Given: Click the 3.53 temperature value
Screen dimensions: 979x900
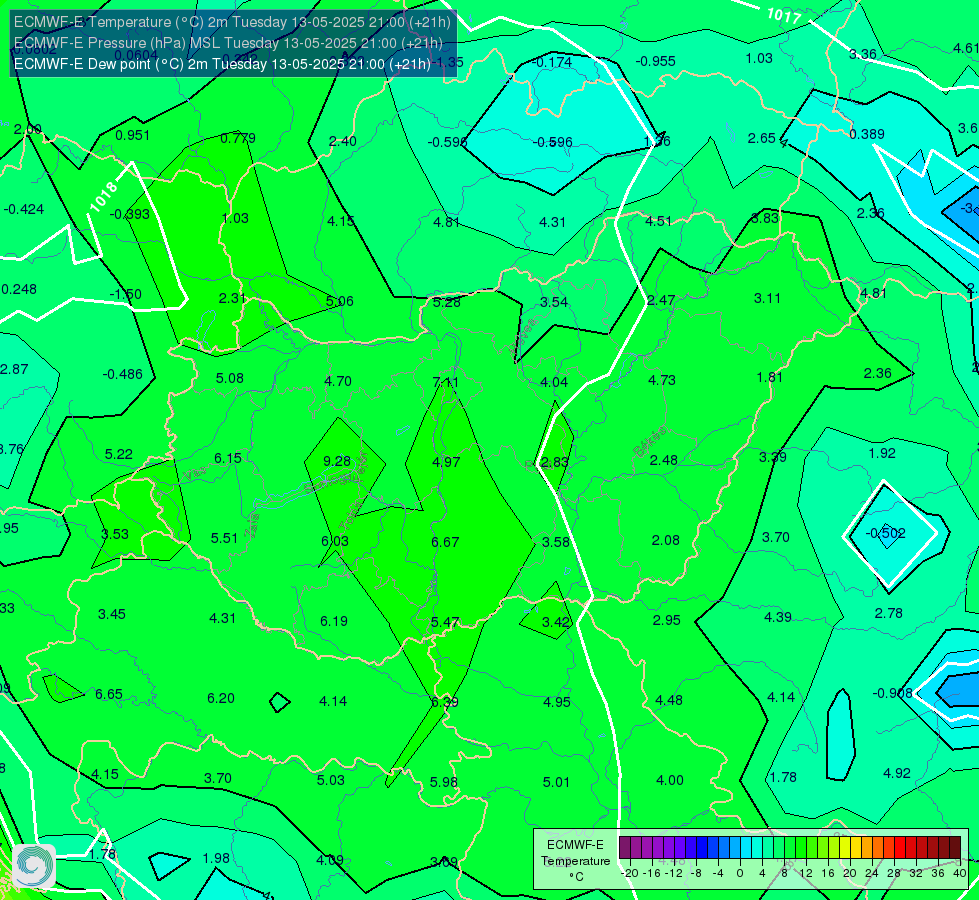Looking at the screenshot, I should [115, 534].
